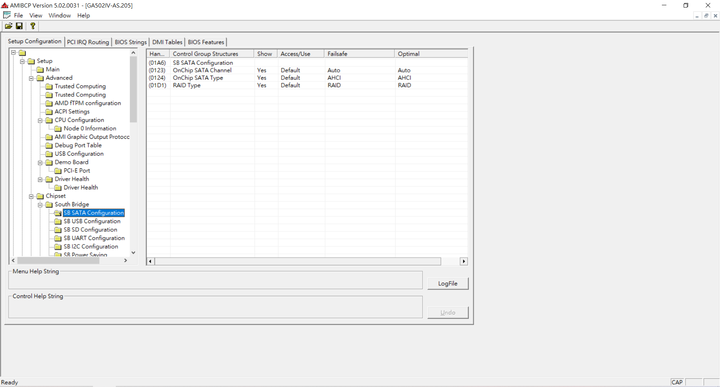Image resolution: width=720 pixels, height=387 pixels.
Task: Collapse the root tree node toggle
Action: click(13, 53)
